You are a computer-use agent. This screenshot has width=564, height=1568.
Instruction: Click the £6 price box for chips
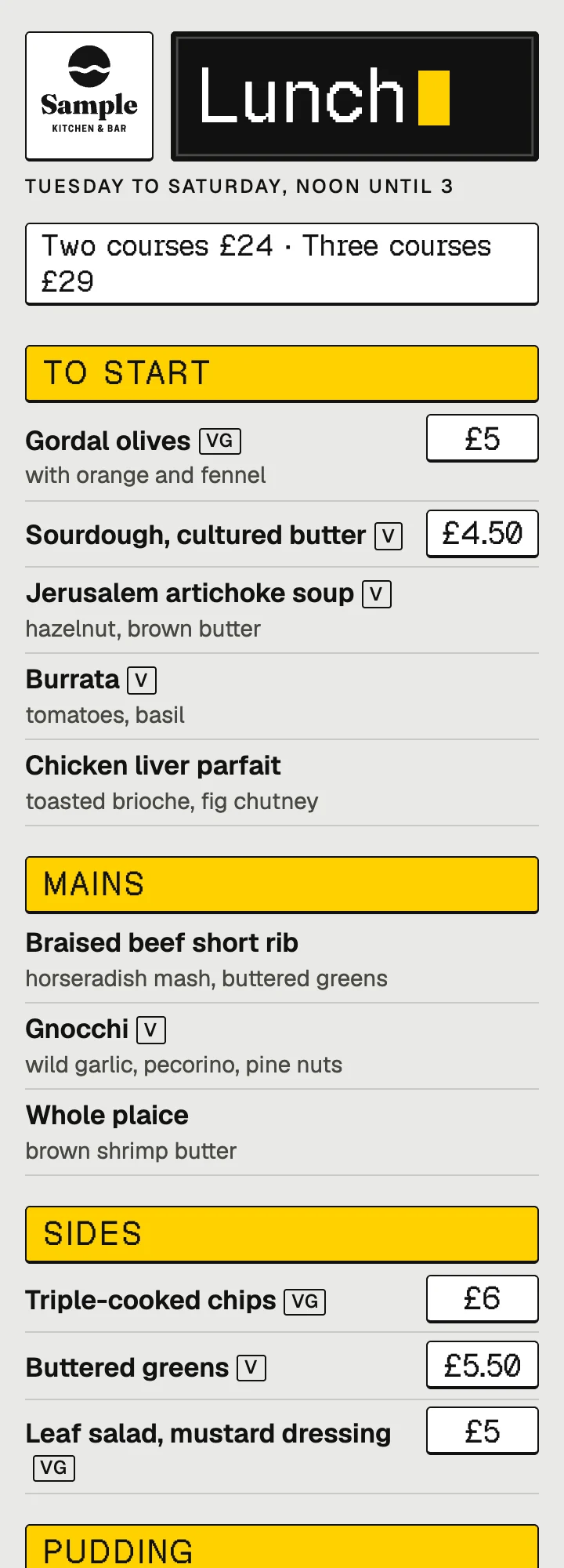pos(483,1299)
